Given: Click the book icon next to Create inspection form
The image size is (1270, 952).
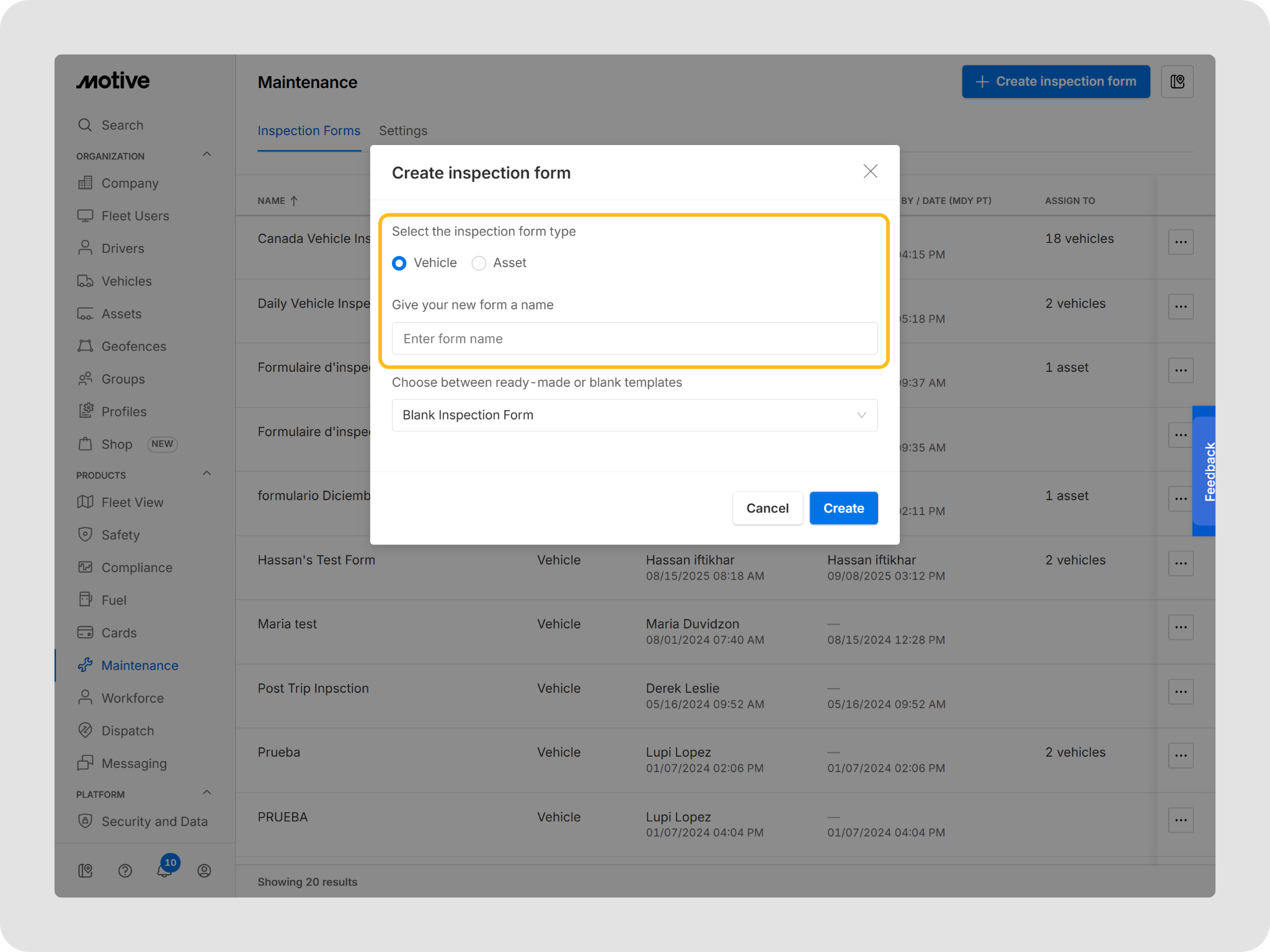Looking at the screenshot, I should pos(1177,82).
